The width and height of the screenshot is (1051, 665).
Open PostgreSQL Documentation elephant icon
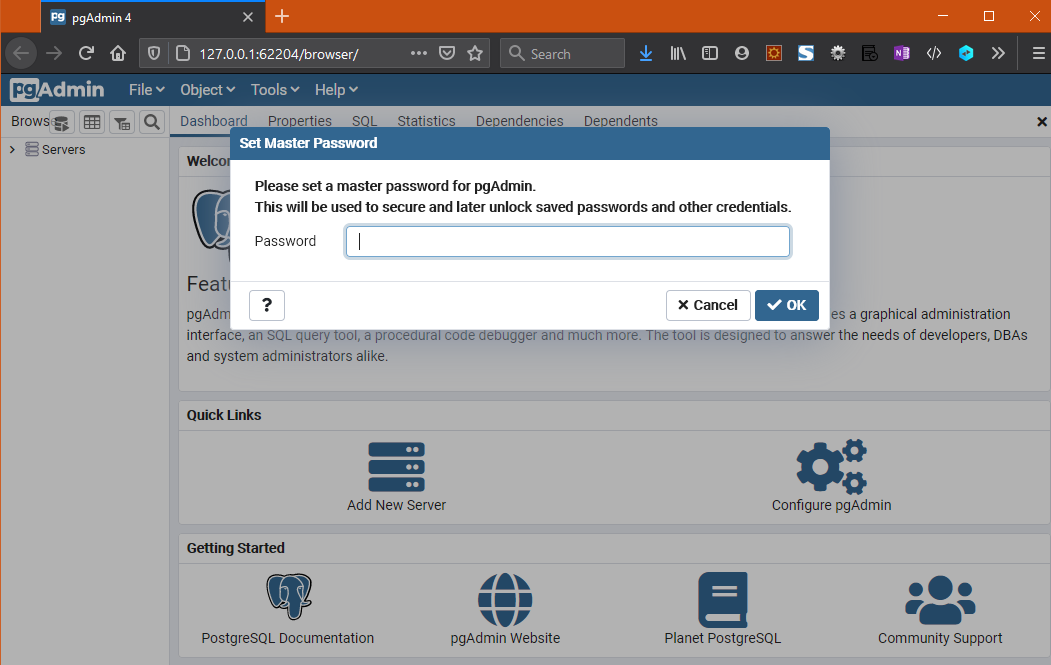(x=288, y=598)
